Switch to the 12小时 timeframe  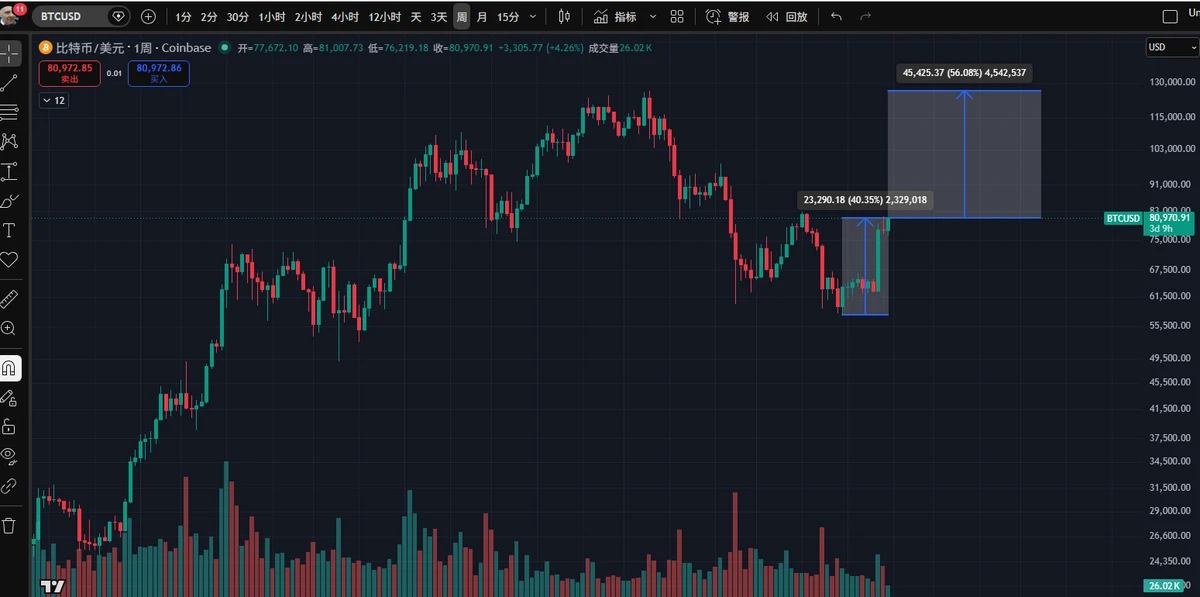(385, 17)
